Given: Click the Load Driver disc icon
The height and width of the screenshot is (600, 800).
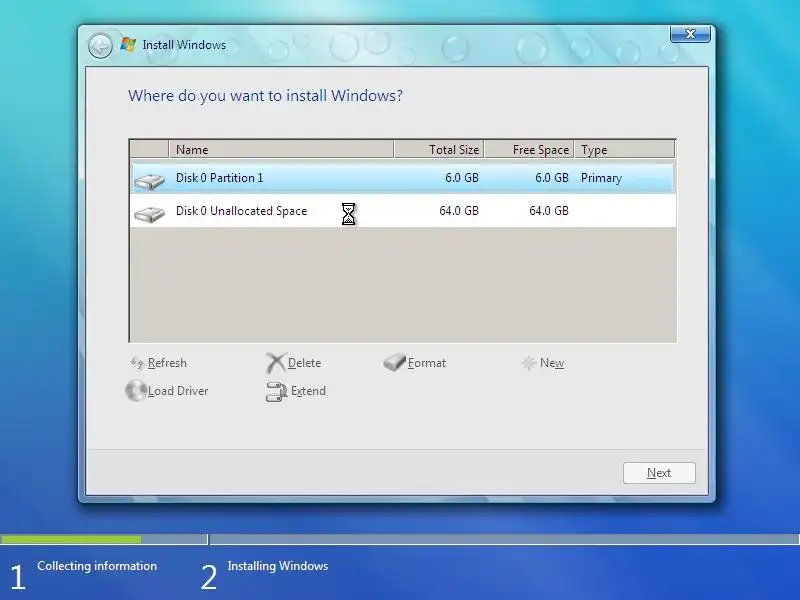Looking at the screenshot, I should click(136, 391).
